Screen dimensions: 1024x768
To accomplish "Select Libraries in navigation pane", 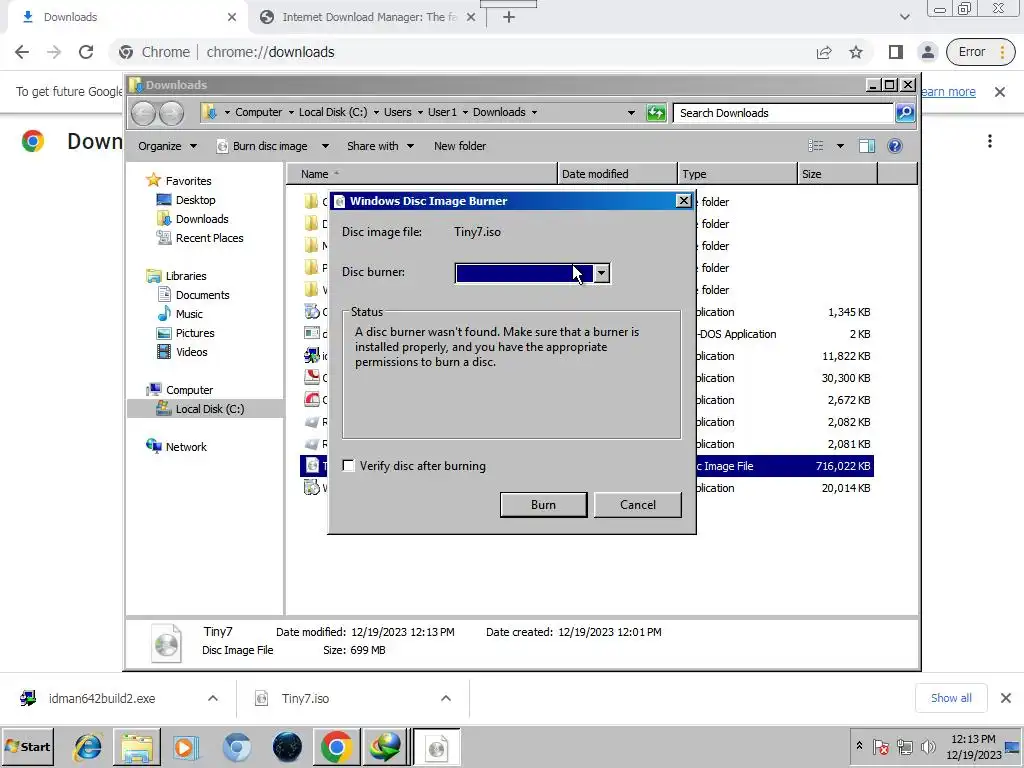I will pyautogui.click(x=185, y=276).
